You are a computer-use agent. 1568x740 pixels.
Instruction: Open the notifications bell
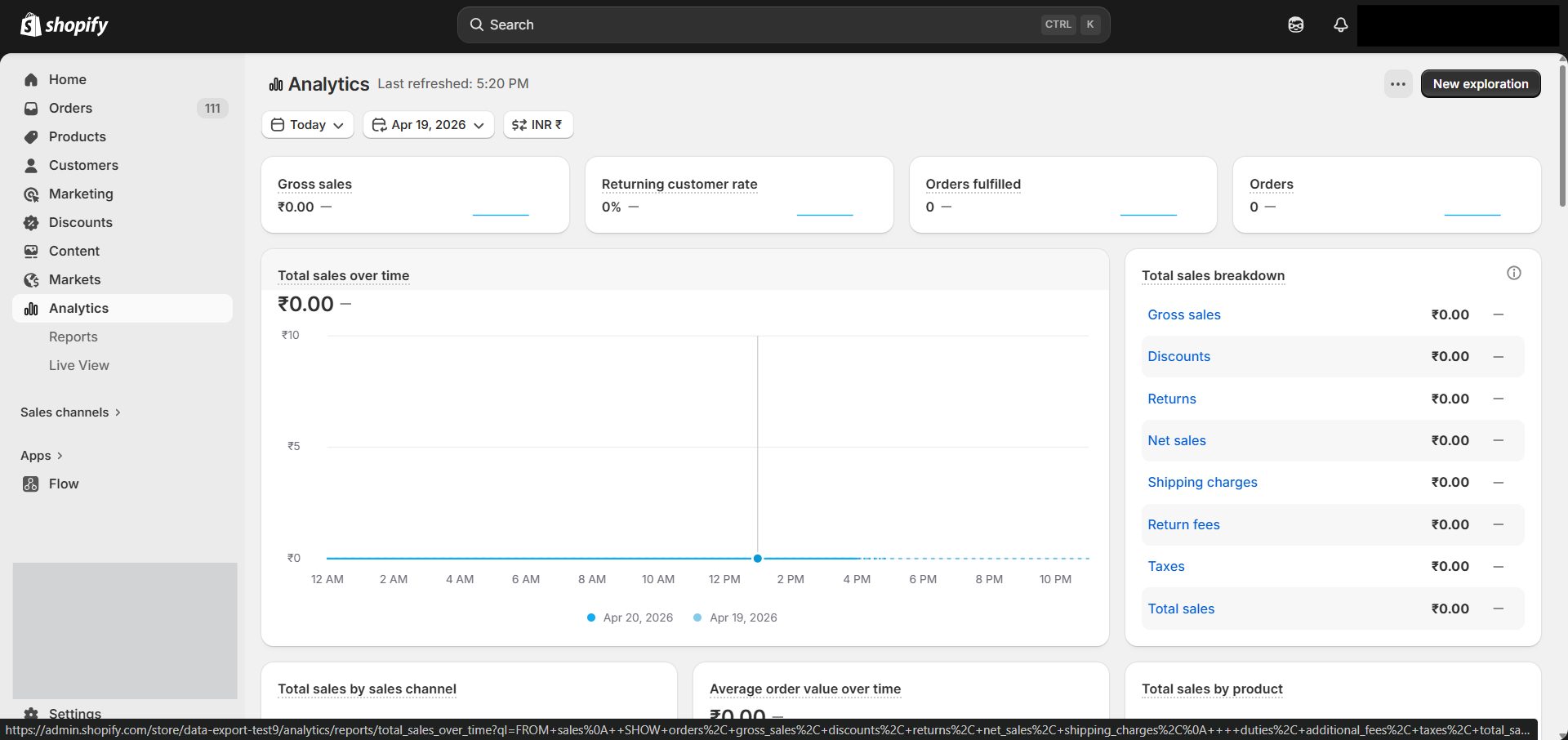1341,25
